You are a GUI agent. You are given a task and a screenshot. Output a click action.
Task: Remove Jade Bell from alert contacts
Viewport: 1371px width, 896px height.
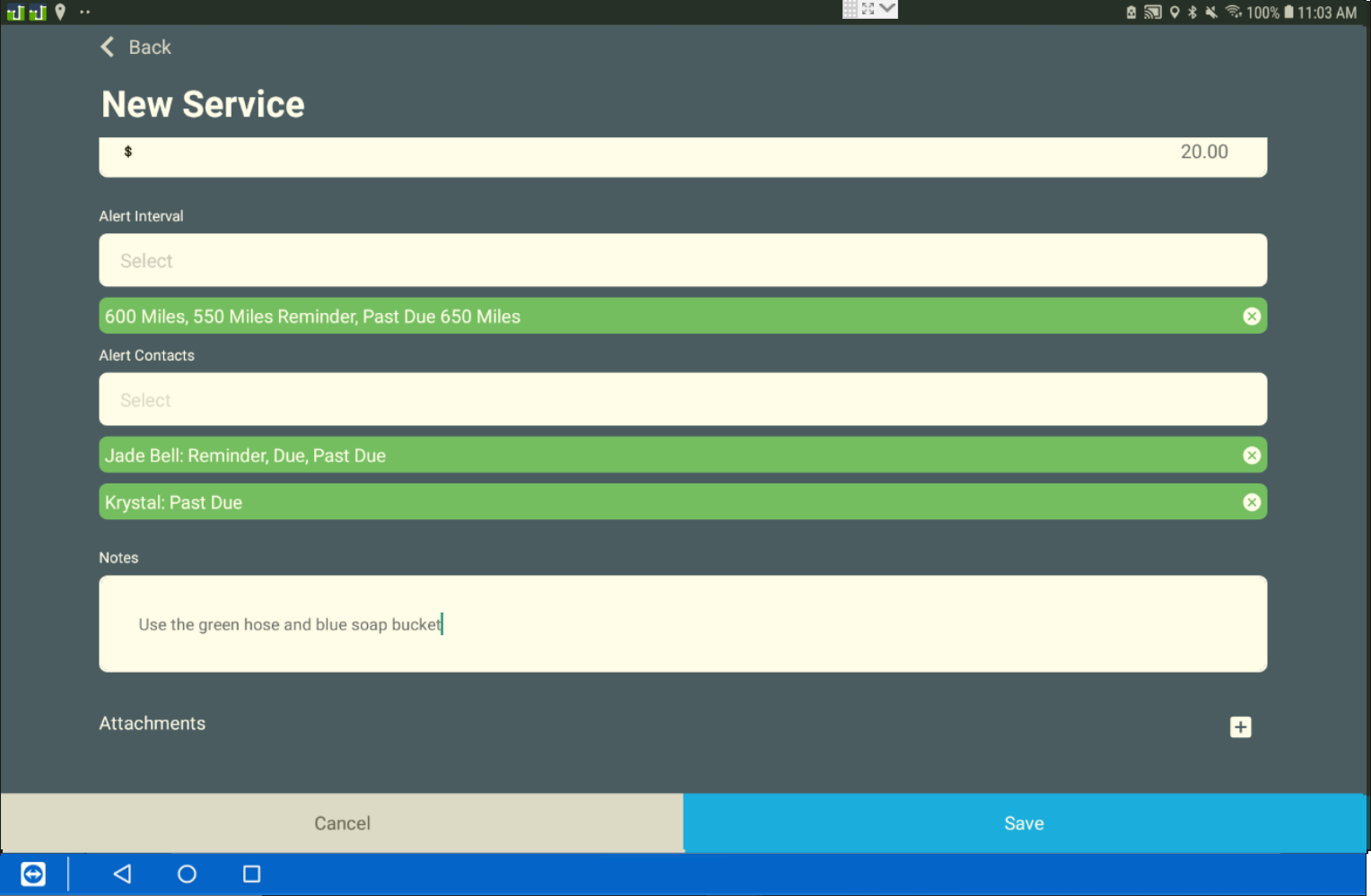1251,456
